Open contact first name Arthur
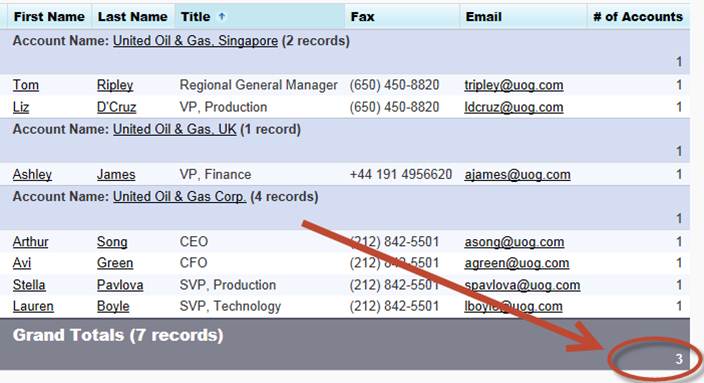The height and width of the screenshot is (383, 704). pos(30,242)
